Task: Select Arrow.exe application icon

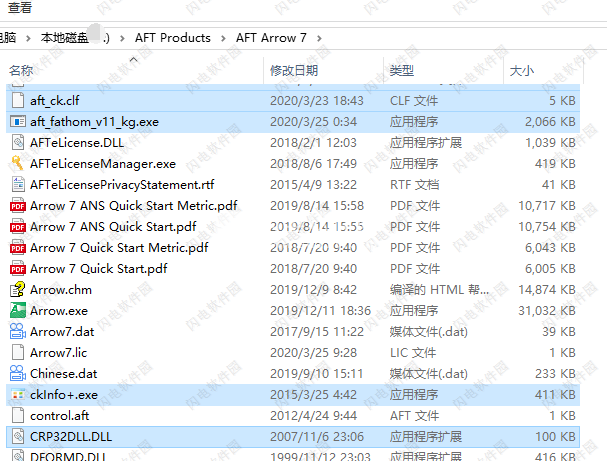Action: click(18, 310)
